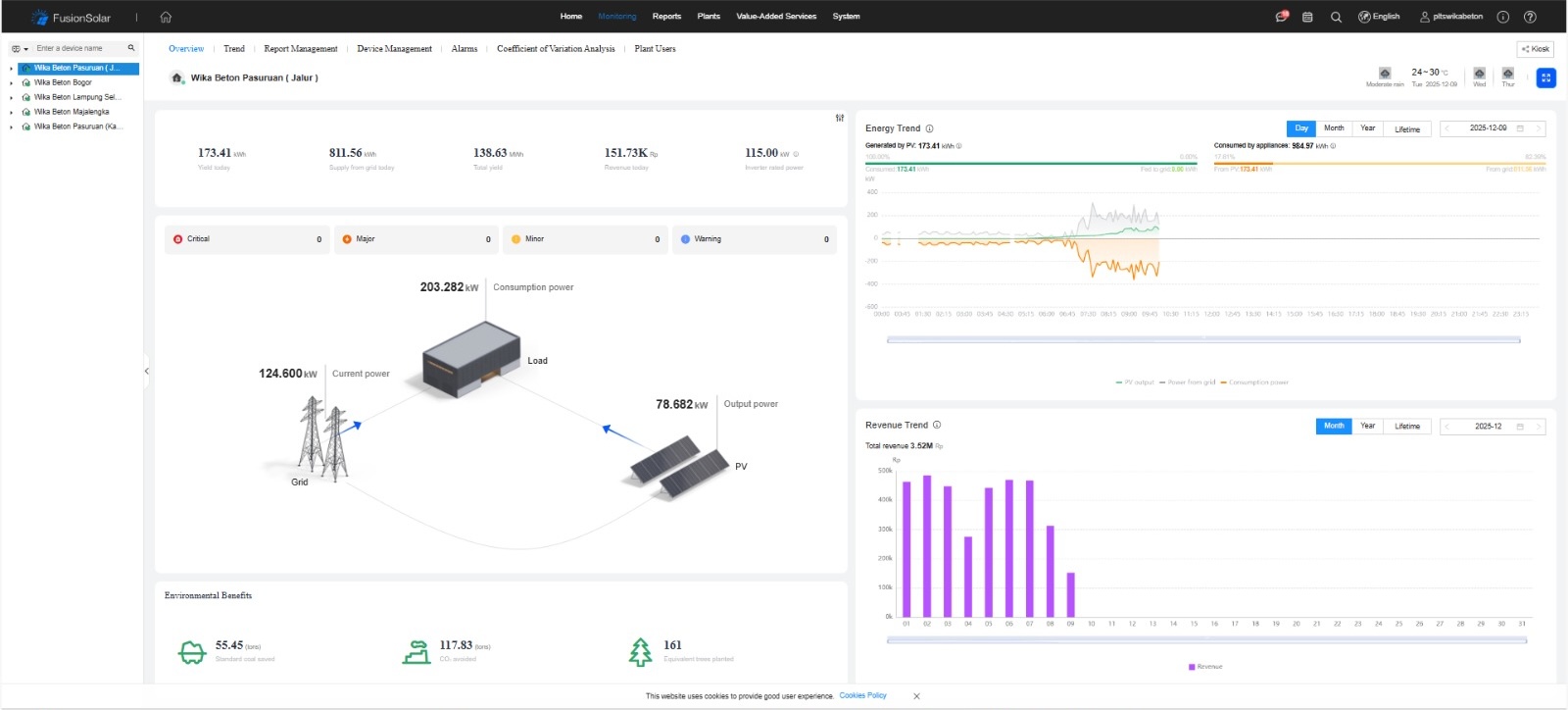Toggle Consumption power series in chart legend
This screenshot has height=710, width=1568.
1254,382
